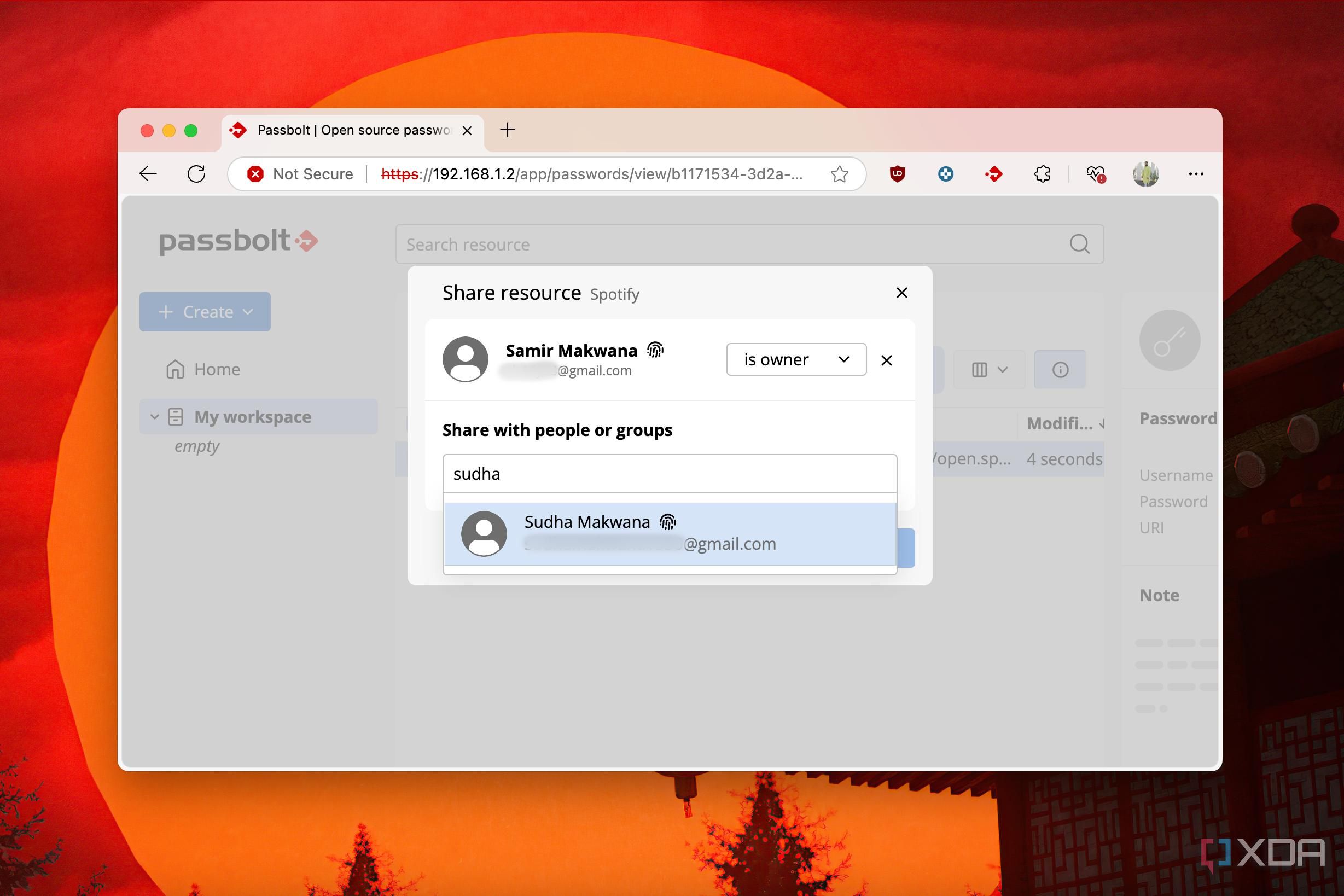1344x896 pixels.
Task: Open the Create dropdown button
Action: pyautogui.click(x=205, y=311)
